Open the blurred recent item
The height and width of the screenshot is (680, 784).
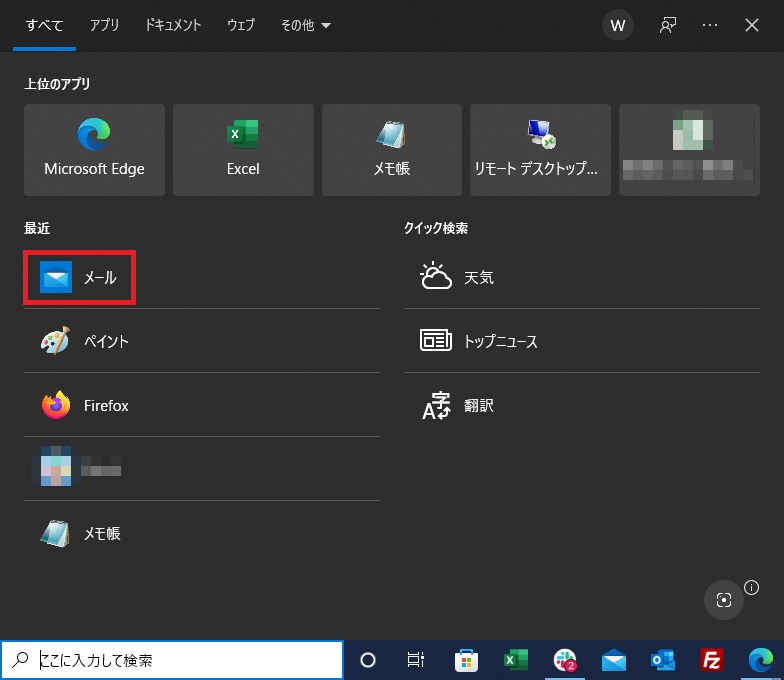pos(202,470)
